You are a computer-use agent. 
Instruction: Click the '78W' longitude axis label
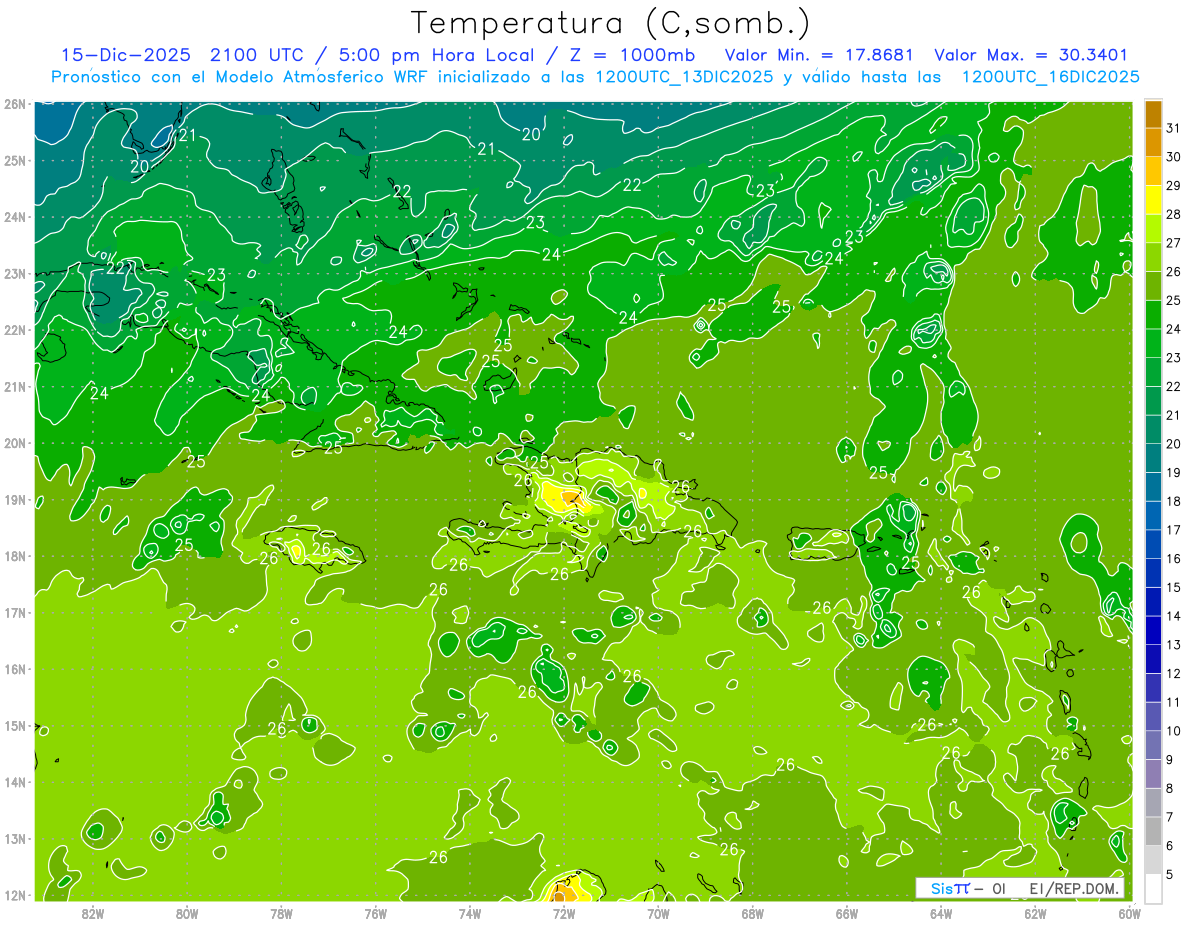[281, 913]
